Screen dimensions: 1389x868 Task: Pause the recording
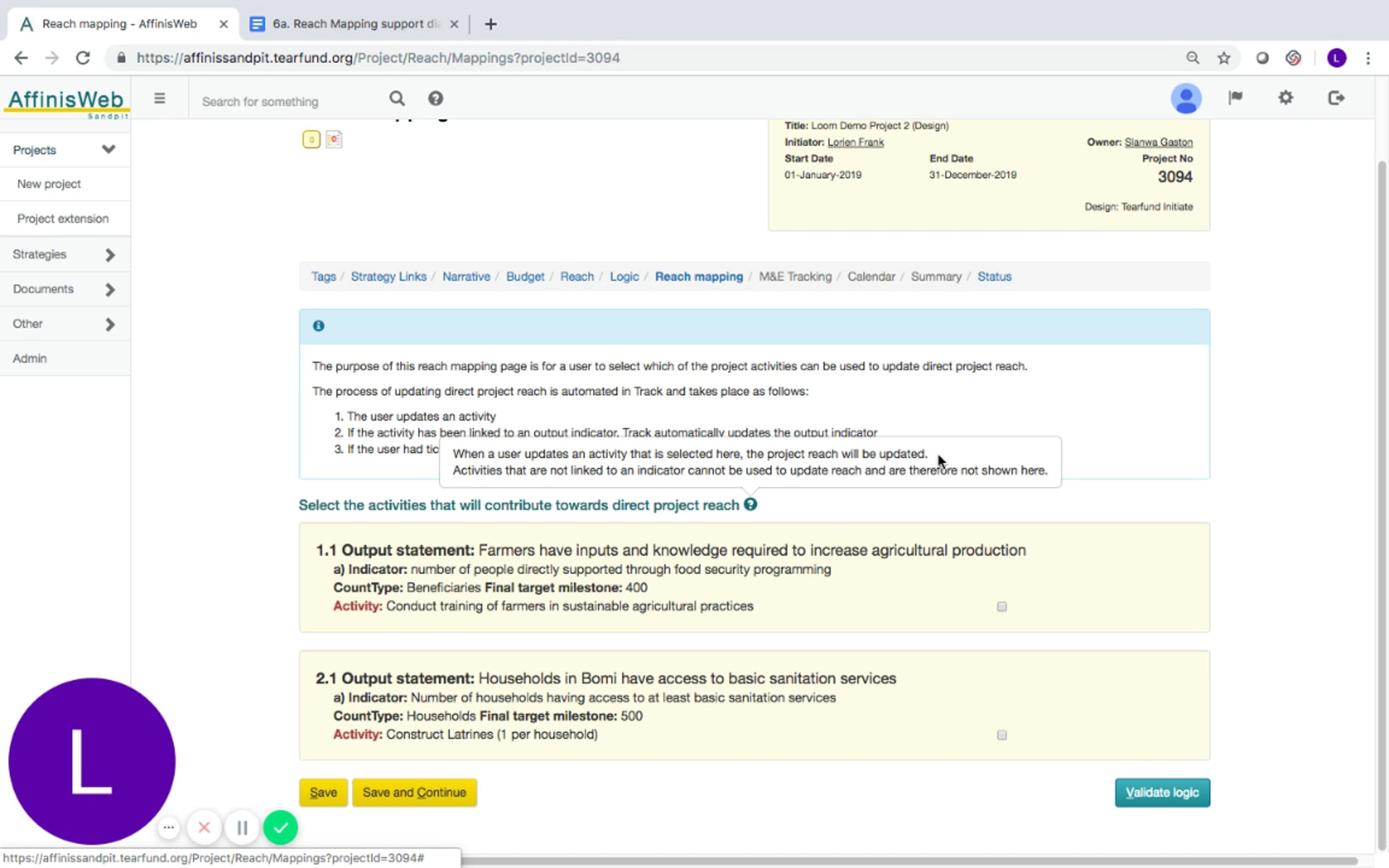click(242, 827)
